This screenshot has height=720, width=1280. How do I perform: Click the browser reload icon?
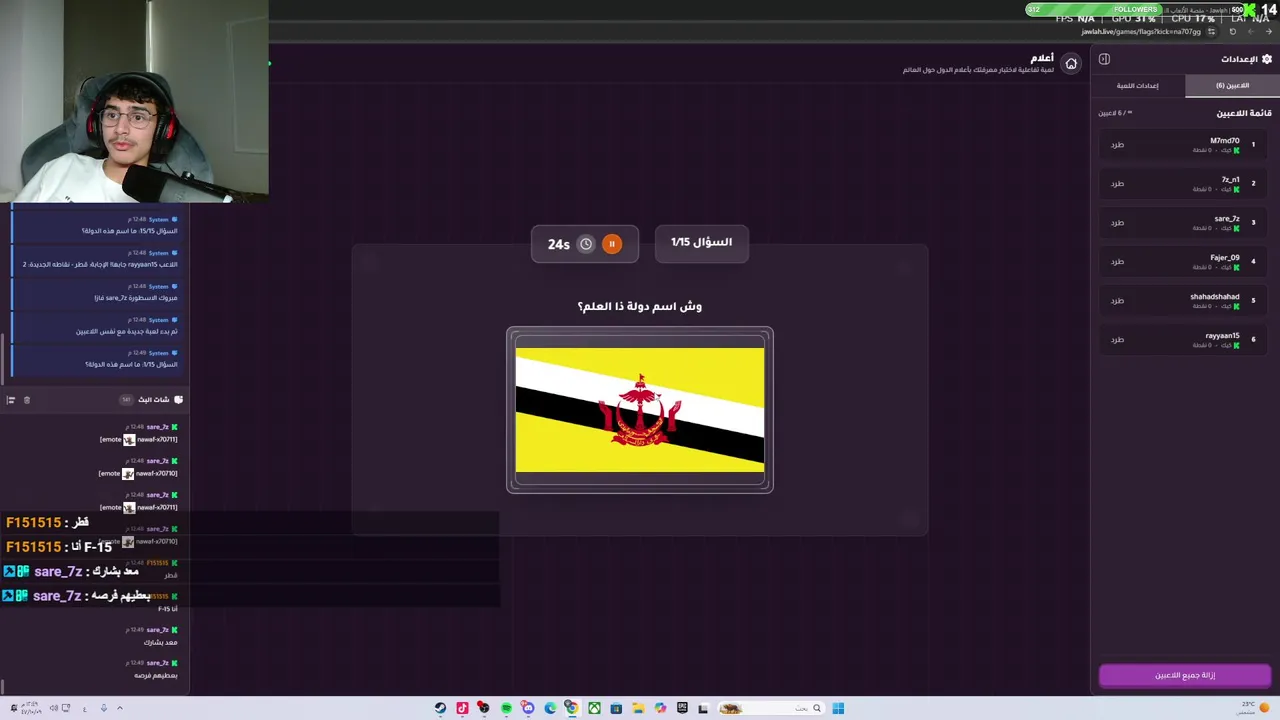(x=1232, y=31)
